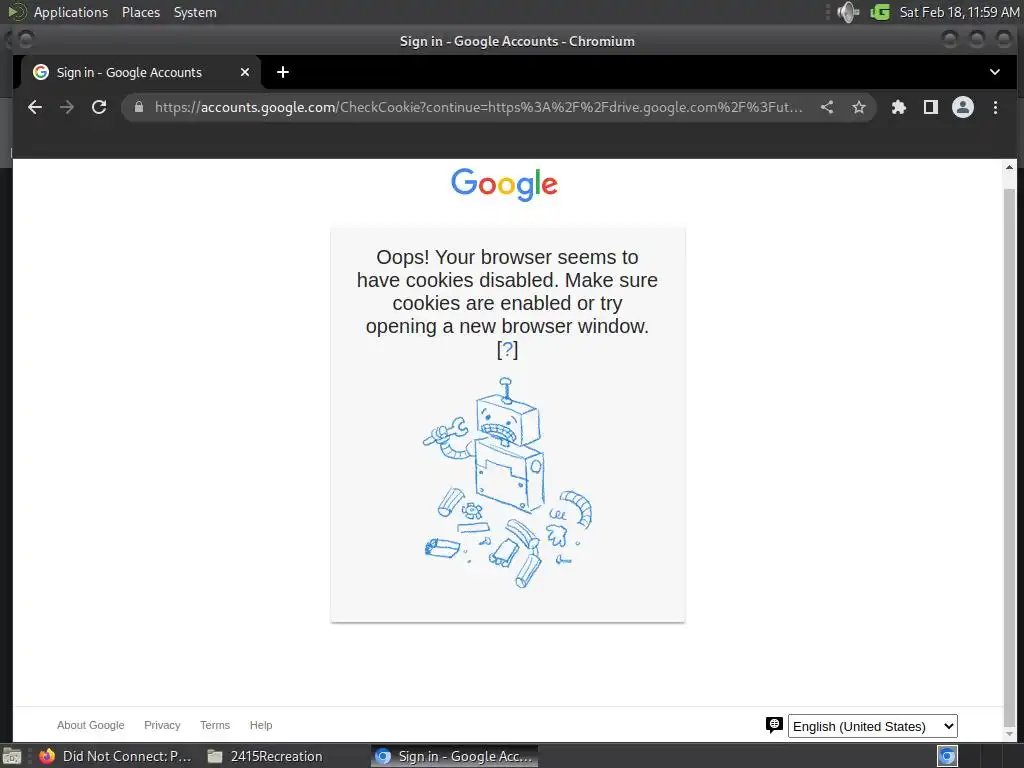Click the language speech bubble icon
Viewport: 1024px width, 768px height.
[774, 725]
